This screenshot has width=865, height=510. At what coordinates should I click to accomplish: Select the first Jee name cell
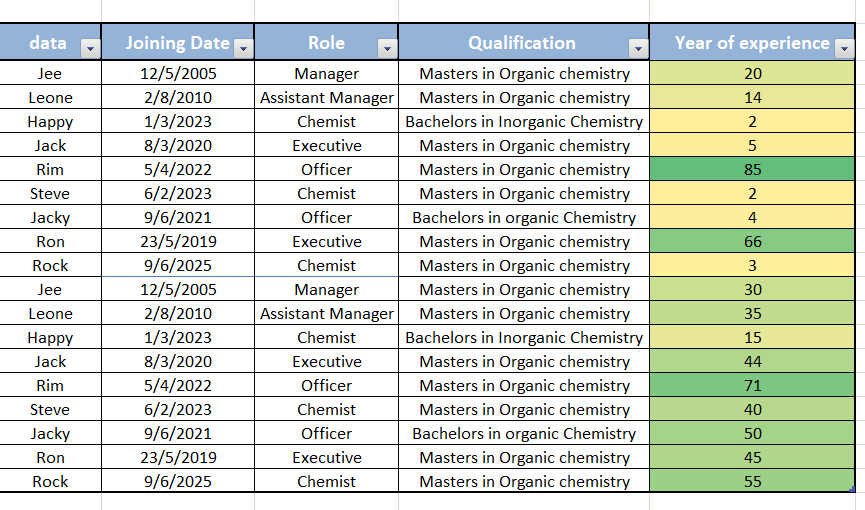pos(50,73)
